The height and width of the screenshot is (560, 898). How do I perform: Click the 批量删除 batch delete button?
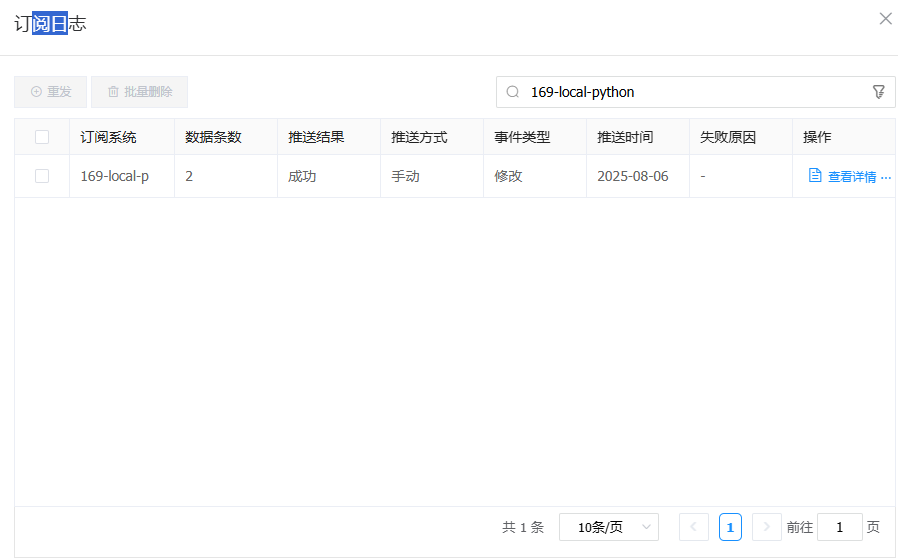pyautogui.click(x=140, y=92)
